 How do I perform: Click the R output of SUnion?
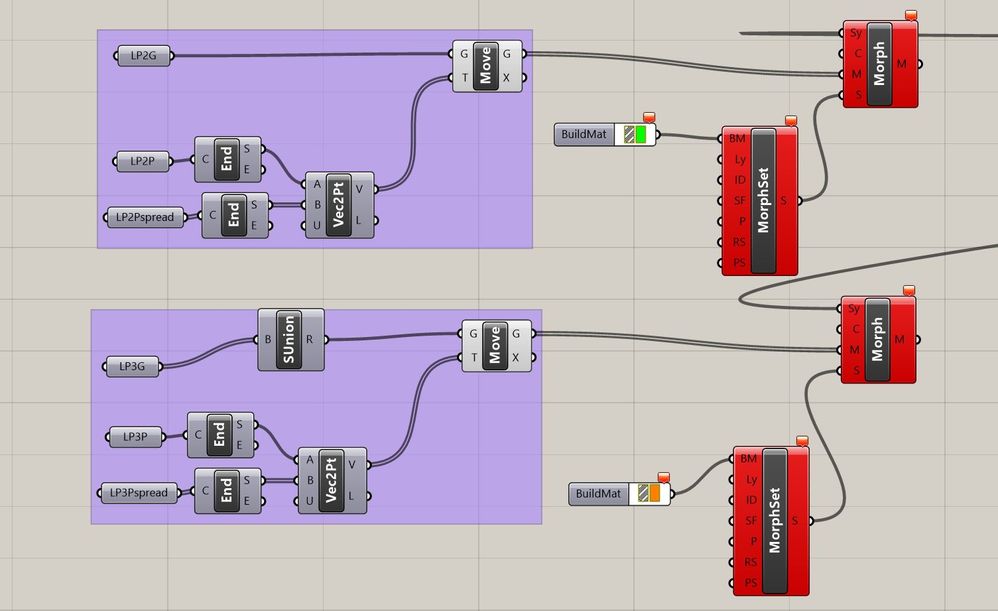[x=310, y=339]
